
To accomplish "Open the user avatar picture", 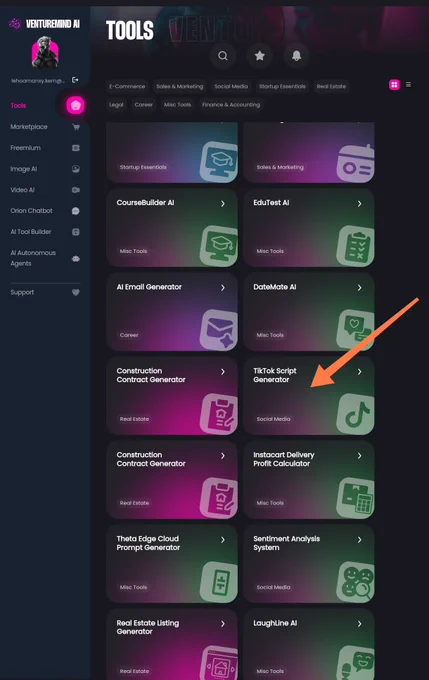I will 45,52.
